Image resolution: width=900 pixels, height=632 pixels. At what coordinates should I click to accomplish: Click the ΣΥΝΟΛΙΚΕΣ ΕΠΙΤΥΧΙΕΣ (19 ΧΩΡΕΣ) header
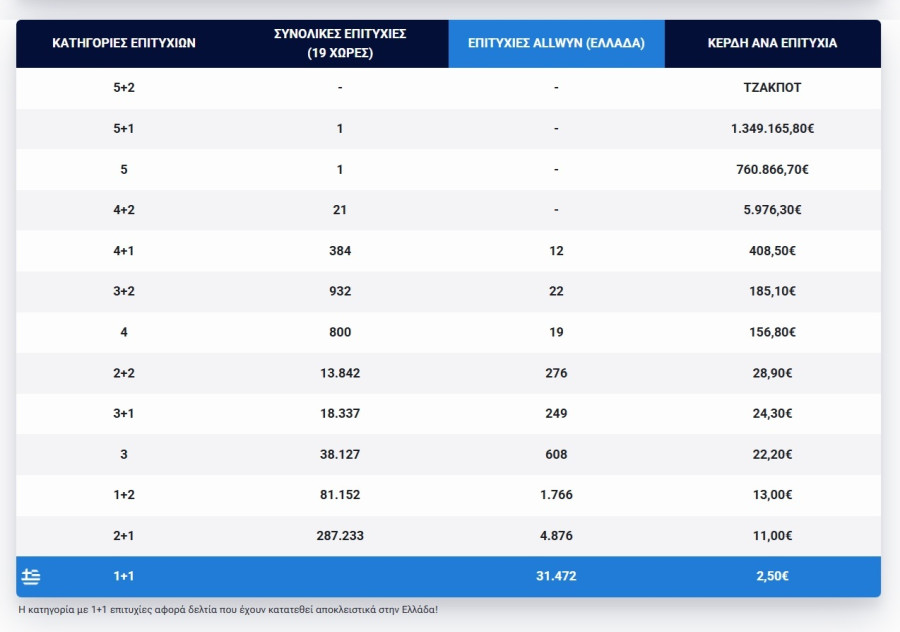click(x=340, y=44)
